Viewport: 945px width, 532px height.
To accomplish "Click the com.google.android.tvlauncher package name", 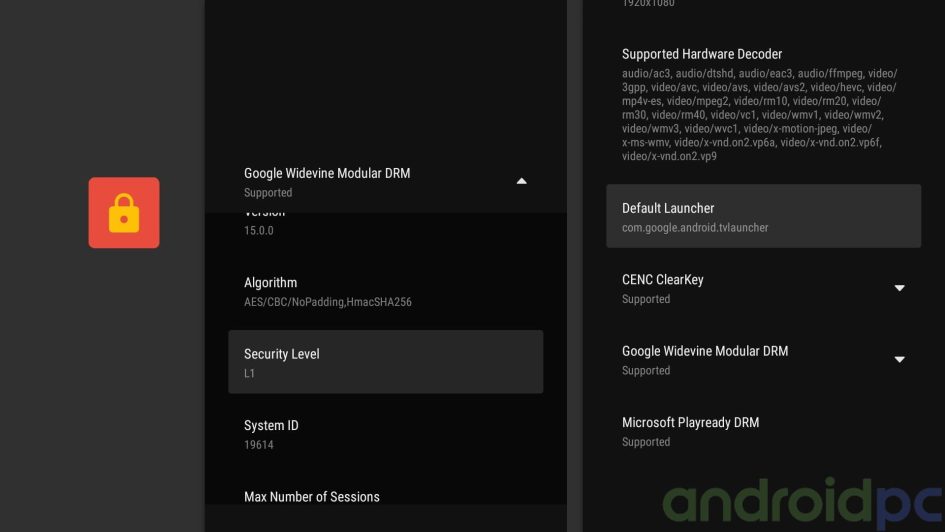I will click(x=695, y=228).
